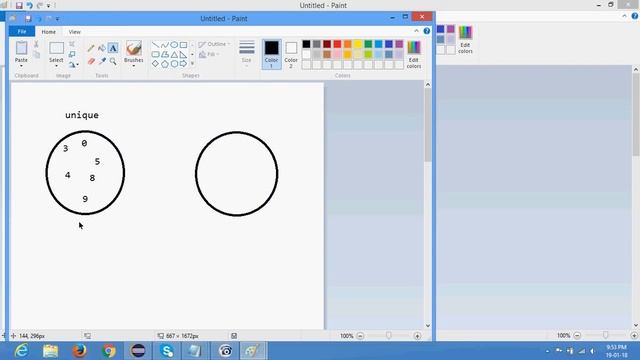Click the Resize icon in Image group
This screenshot has width=640, height=360.
click(x=72, y=54)
